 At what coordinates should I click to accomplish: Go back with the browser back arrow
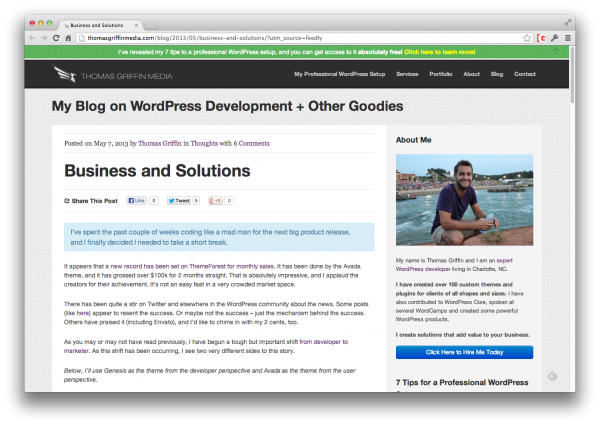coord(32,38)
